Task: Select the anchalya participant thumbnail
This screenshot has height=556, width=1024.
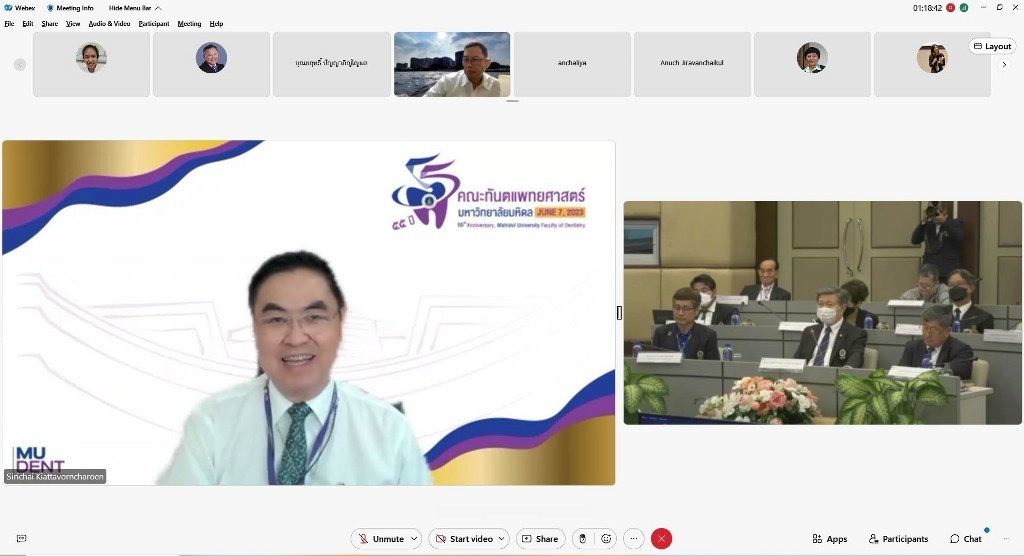Action: pos(572,64)
